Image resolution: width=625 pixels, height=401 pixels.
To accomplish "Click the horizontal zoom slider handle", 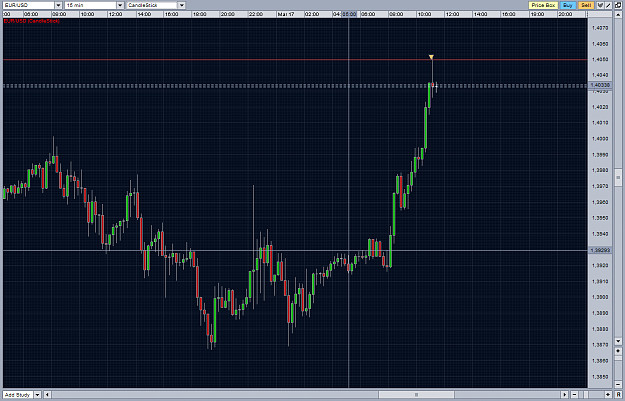I will click(x=586, y=394).
